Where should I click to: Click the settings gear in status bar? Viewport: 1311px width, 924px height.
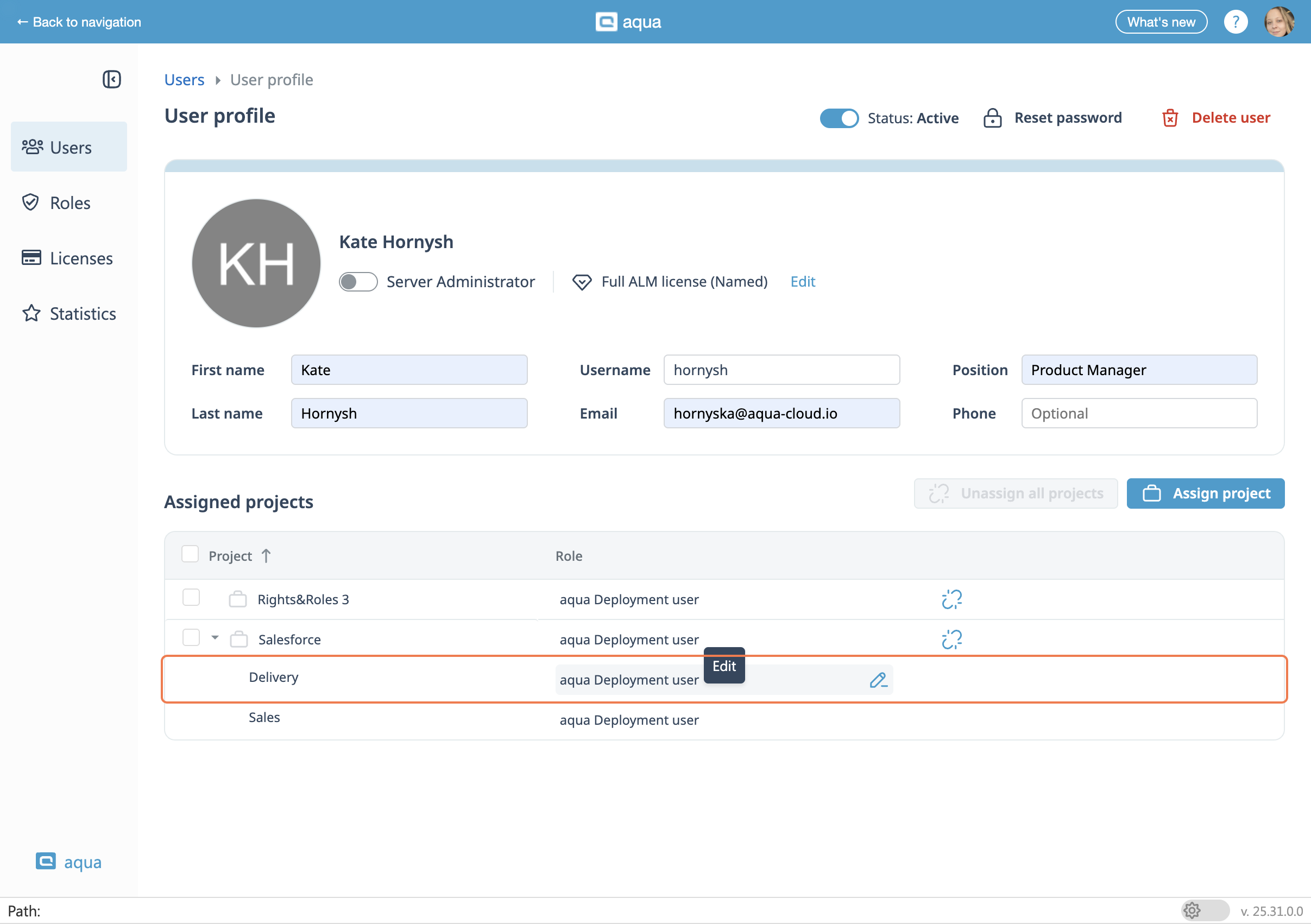click(x=1192, y=910)
